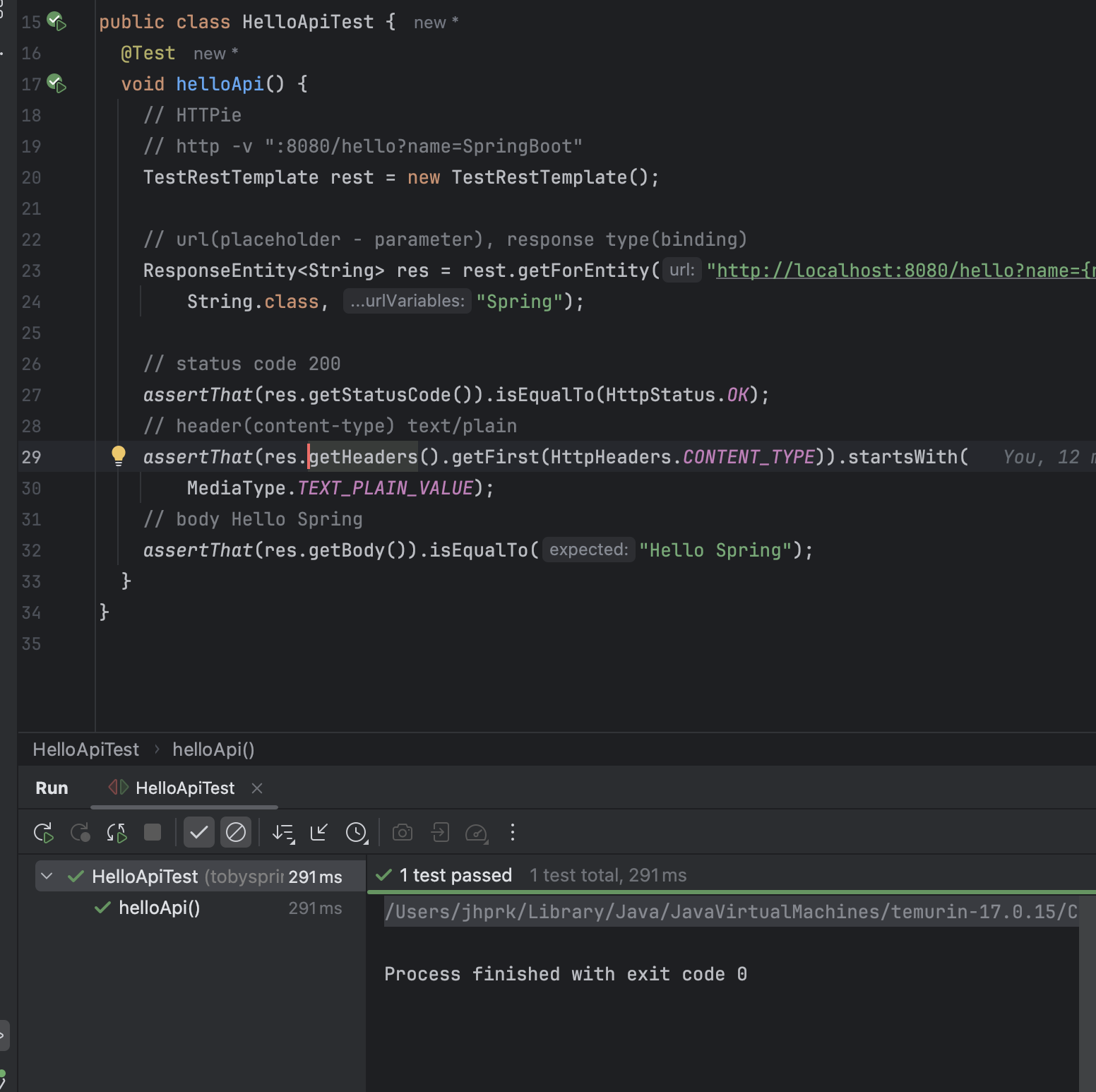1096x1092 pixels.
Task: Click the 'url:' parameter inlay hint
Action: click(x=682, y=270)
